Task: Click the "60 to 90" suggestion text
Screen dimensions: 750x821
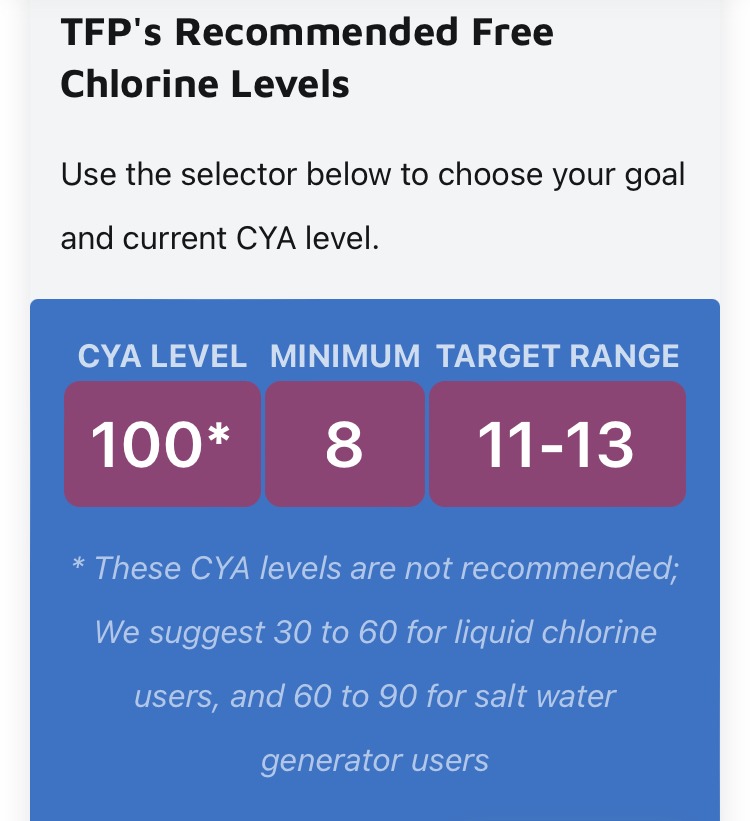Action: (355, 696)
